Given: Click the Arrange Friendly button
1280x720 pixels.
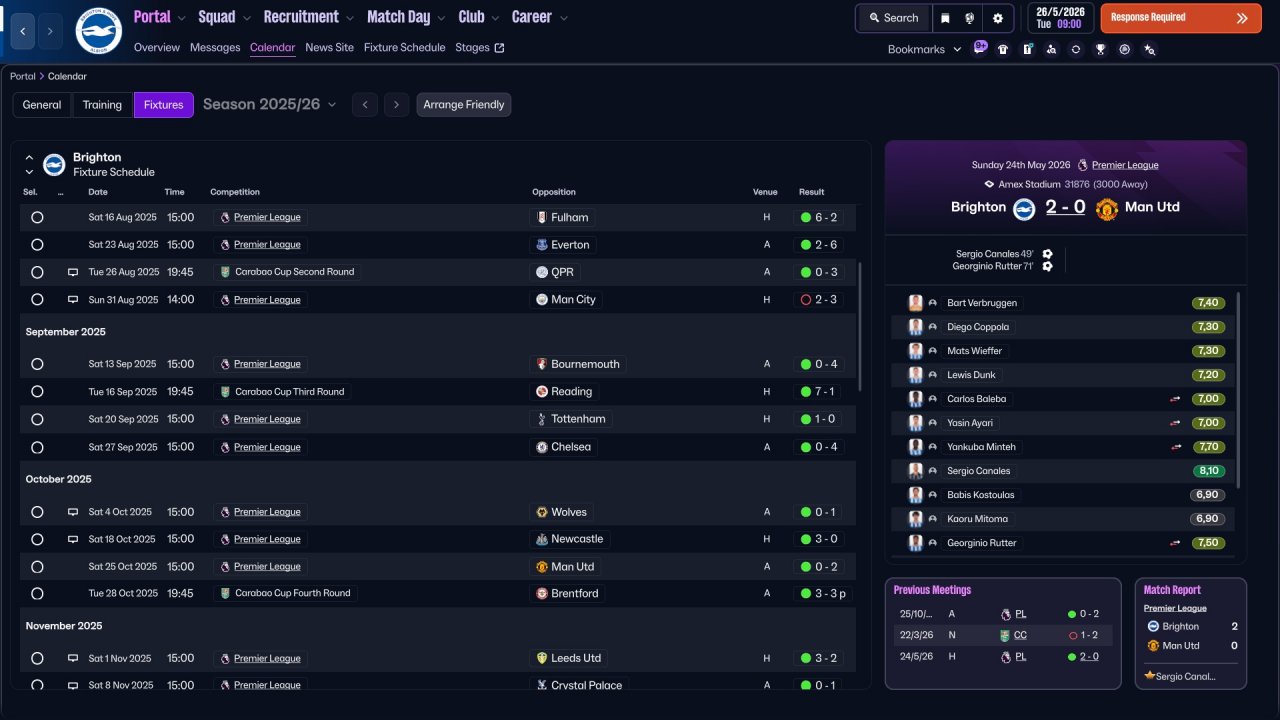Looking at the screenshot, I should tap(464, 105).
